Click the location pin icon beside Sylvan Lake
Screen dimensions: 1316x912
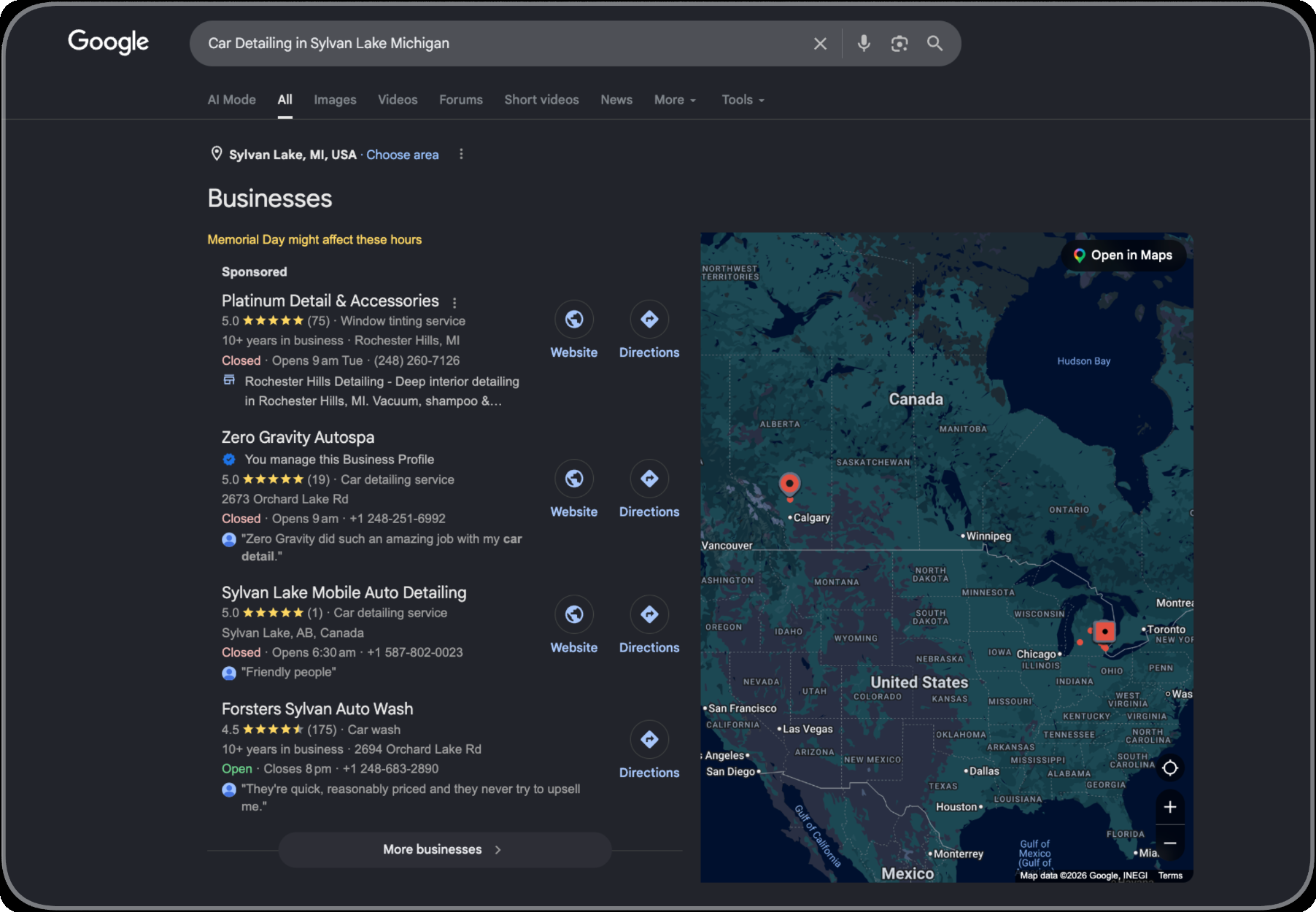217,154
